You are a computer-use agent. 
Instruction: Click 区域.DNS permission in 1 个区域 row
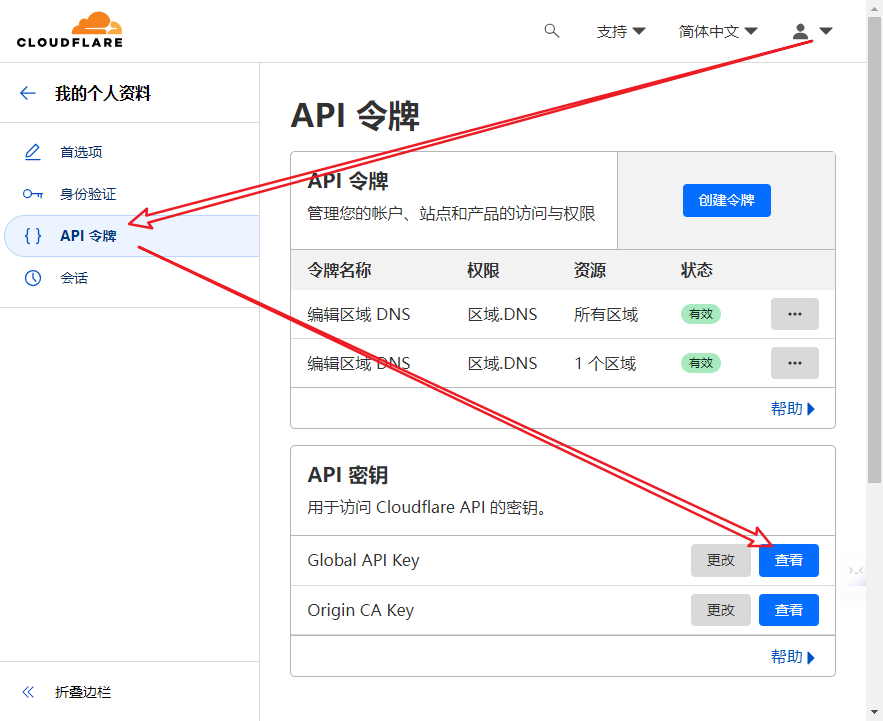click(502, 363)
